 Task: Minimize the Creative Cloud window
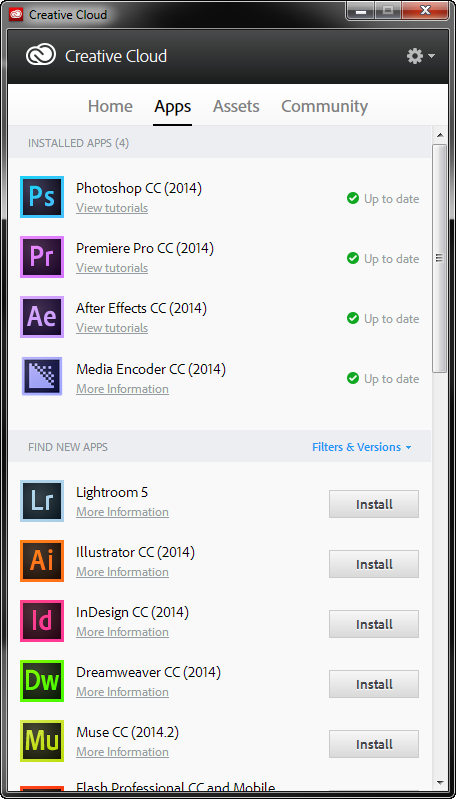(361, 11)
